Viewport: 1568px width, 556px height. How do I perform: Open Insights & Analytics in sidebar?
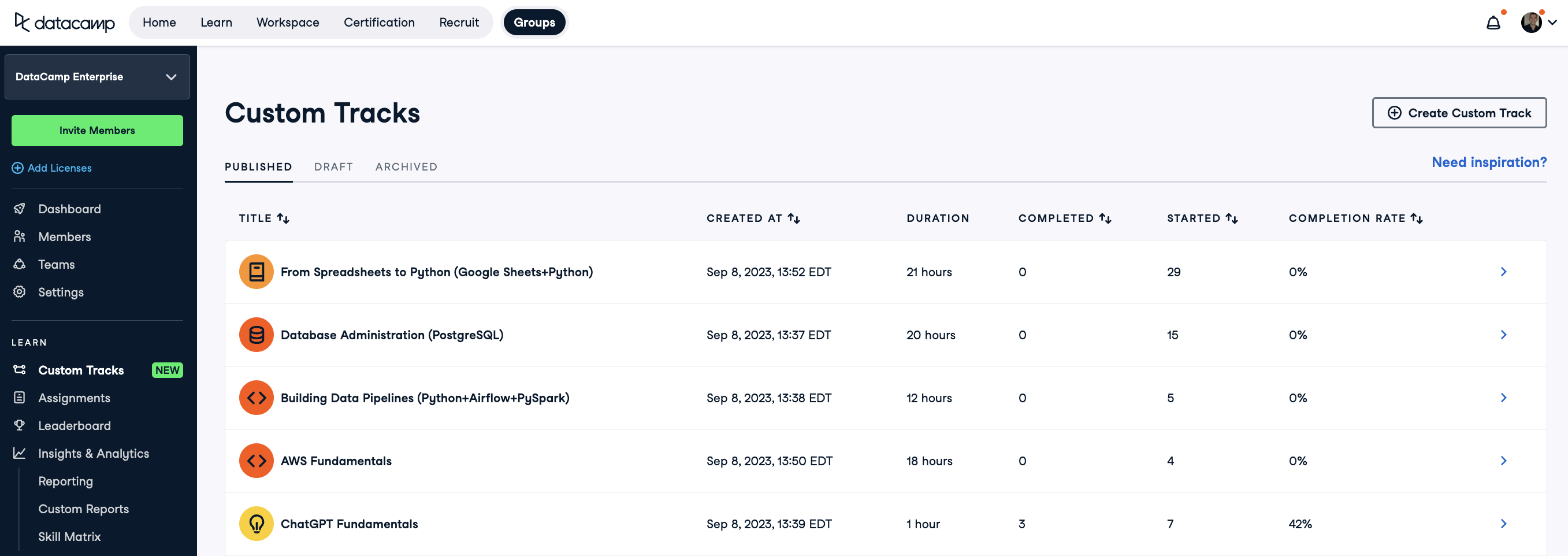pos(93,454)
